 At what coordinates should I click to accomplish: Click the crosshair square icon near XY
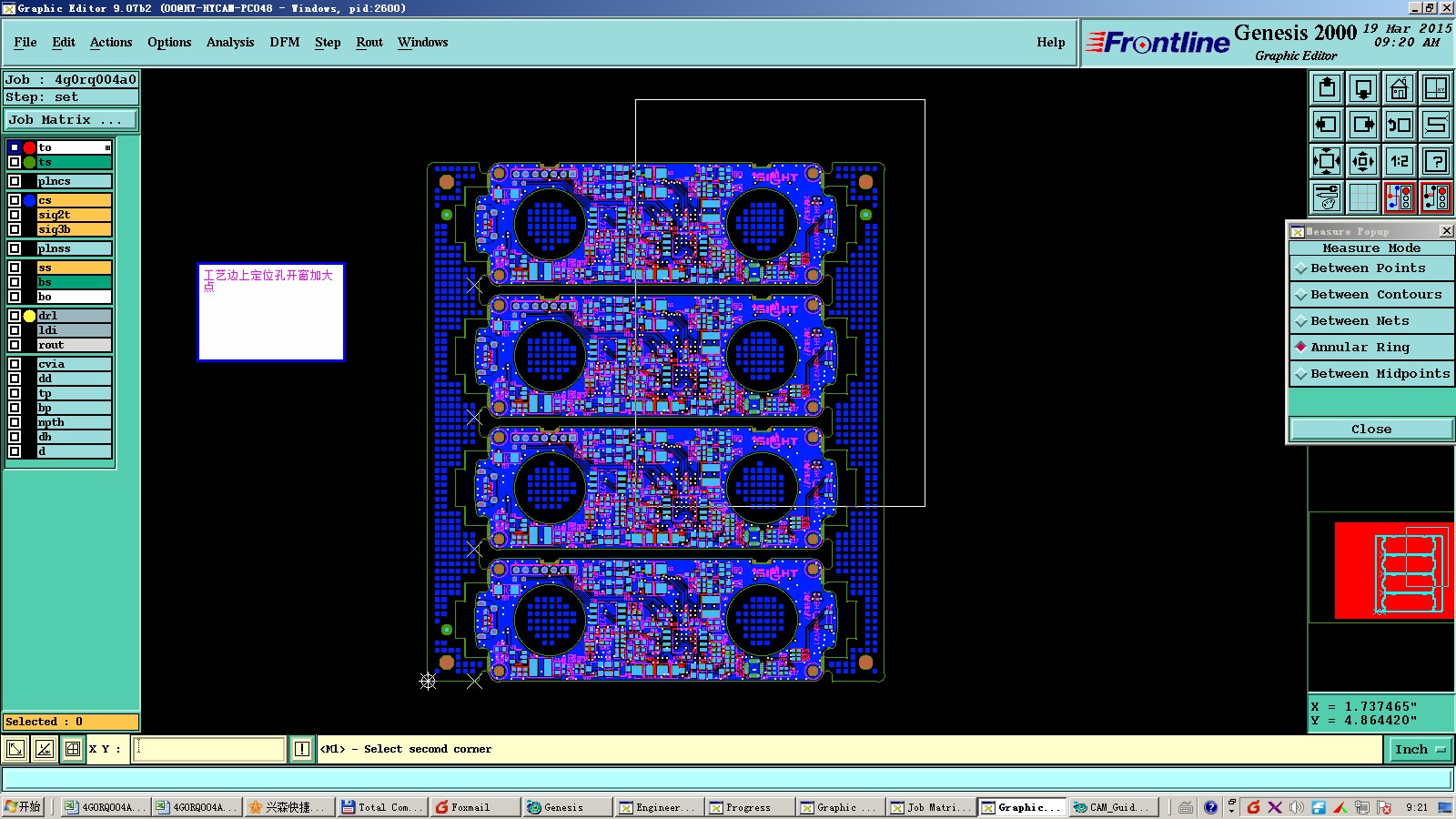[73, 749]
